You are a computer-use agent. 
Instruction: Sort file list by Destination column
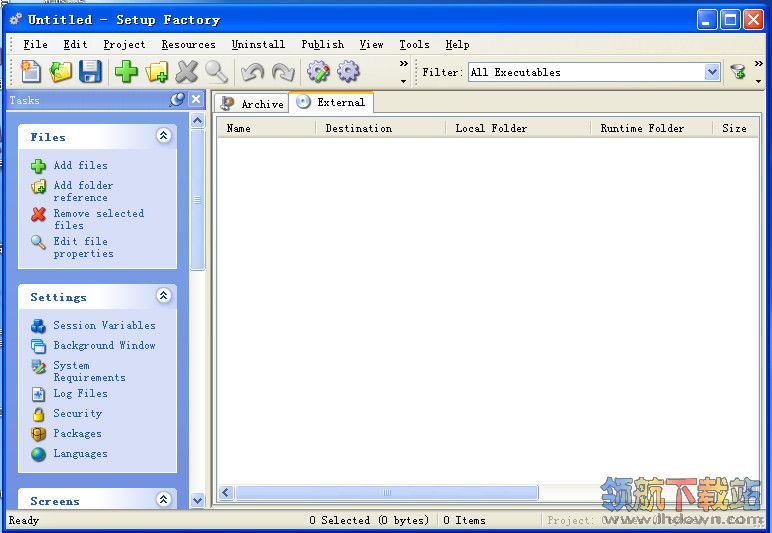(380, 128)
